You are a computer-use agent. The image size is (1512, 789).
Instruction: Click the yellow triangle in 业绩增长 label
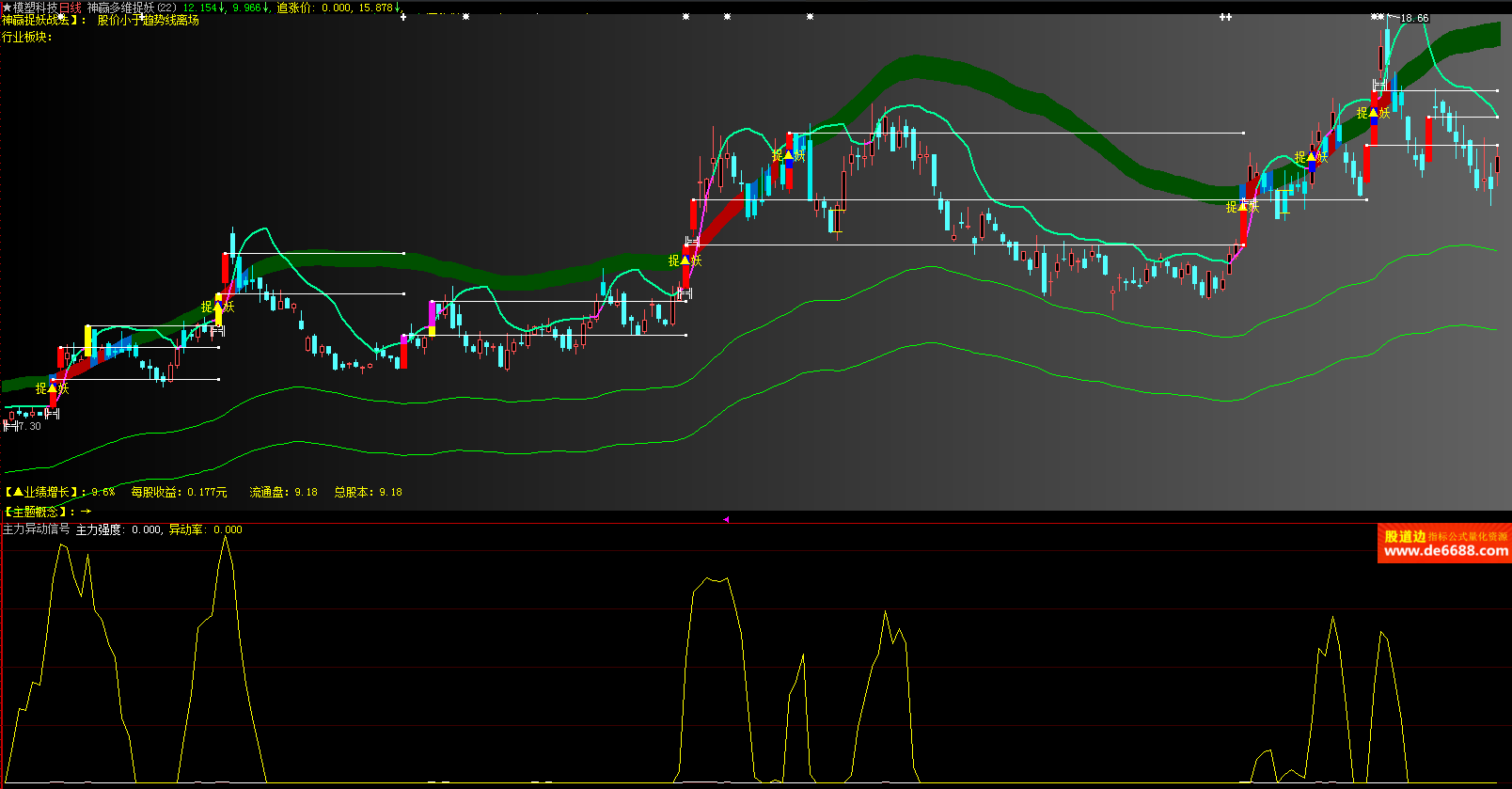tap(18, 492)
